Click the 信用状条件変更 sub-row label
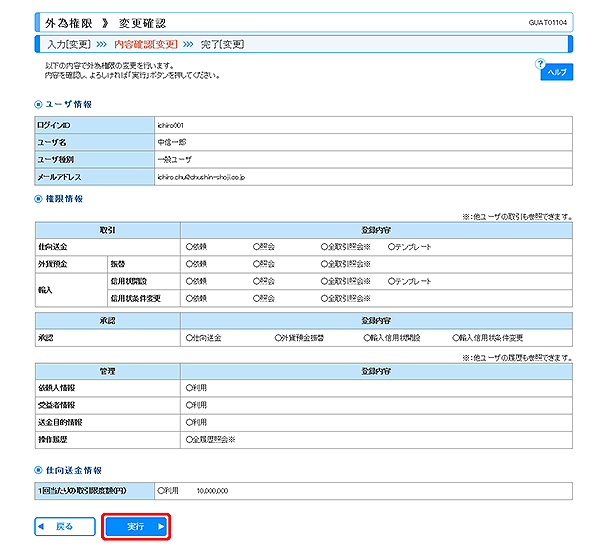Image resolution: width=600 pixels, height=550 pixels. (135, 299)
